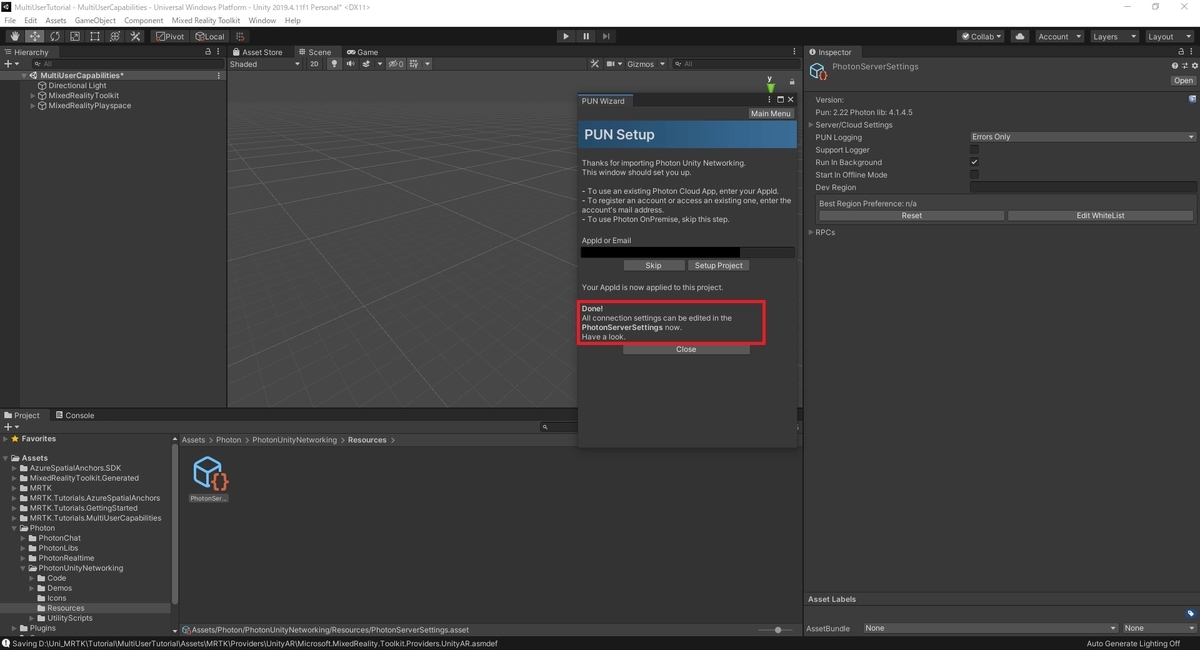Click Close button in PUN Setup
Image resolution: width=1200 pixels, height=650 pixels.
[686, 350]
